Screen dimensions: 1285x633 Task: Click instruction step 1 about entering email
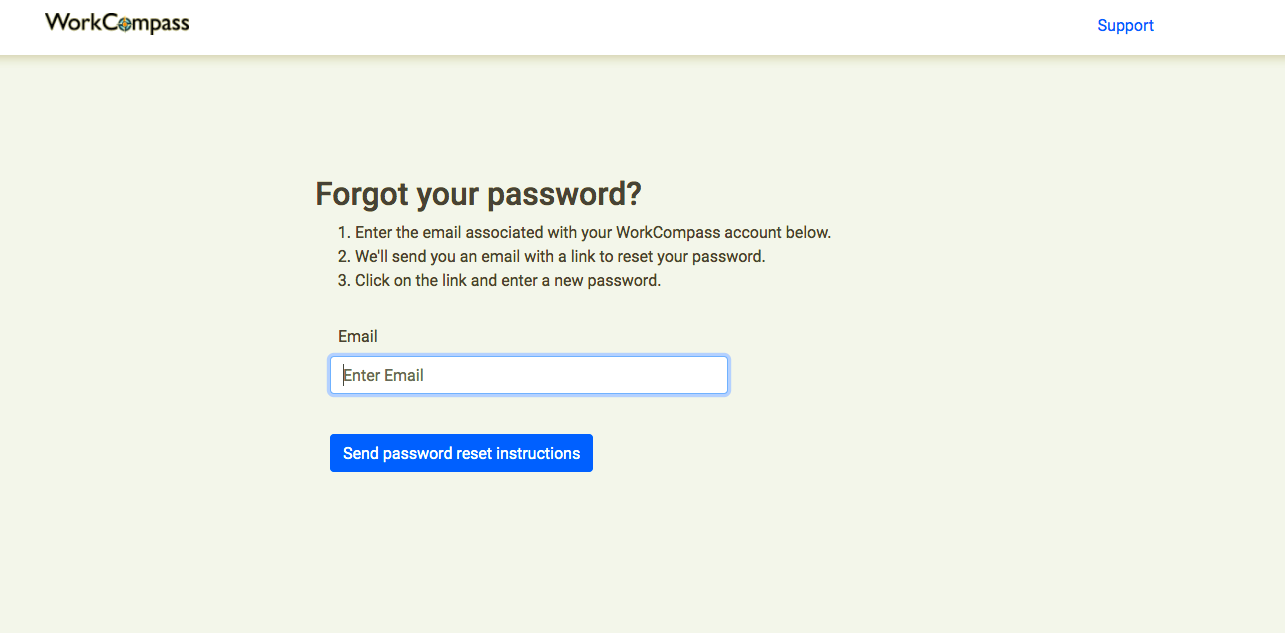592,233
